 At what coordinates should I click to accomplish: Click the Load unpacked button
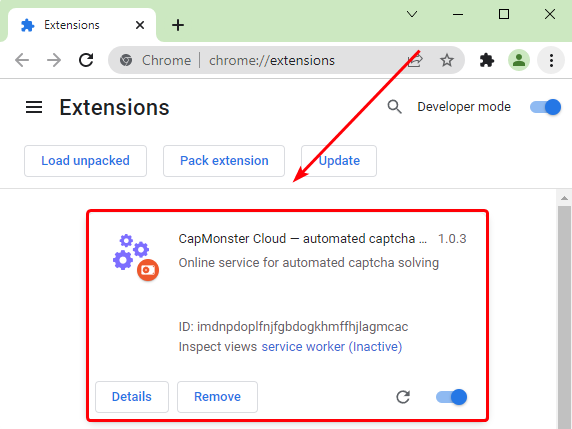(x=85, y=161)
